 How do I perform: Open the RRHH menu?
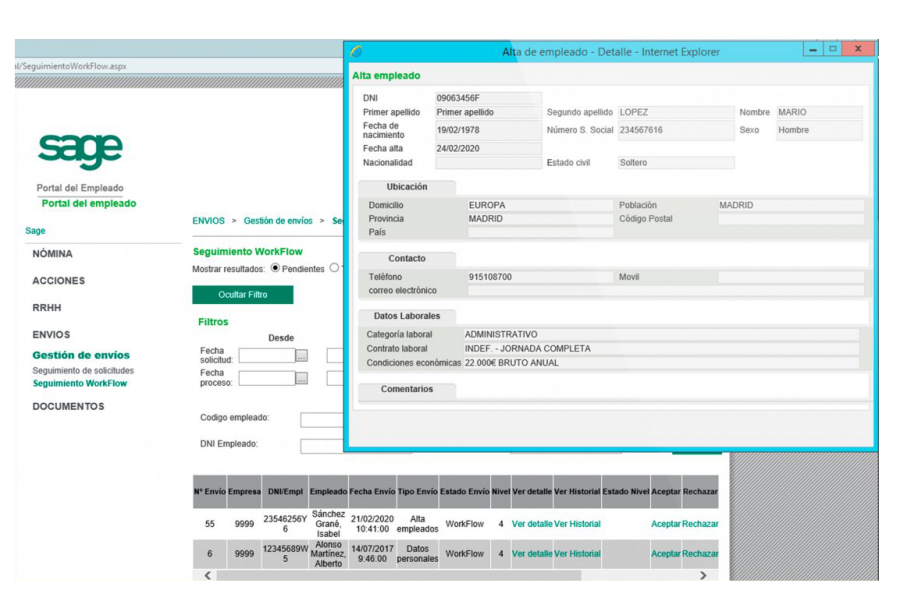(x=47, y=308)
